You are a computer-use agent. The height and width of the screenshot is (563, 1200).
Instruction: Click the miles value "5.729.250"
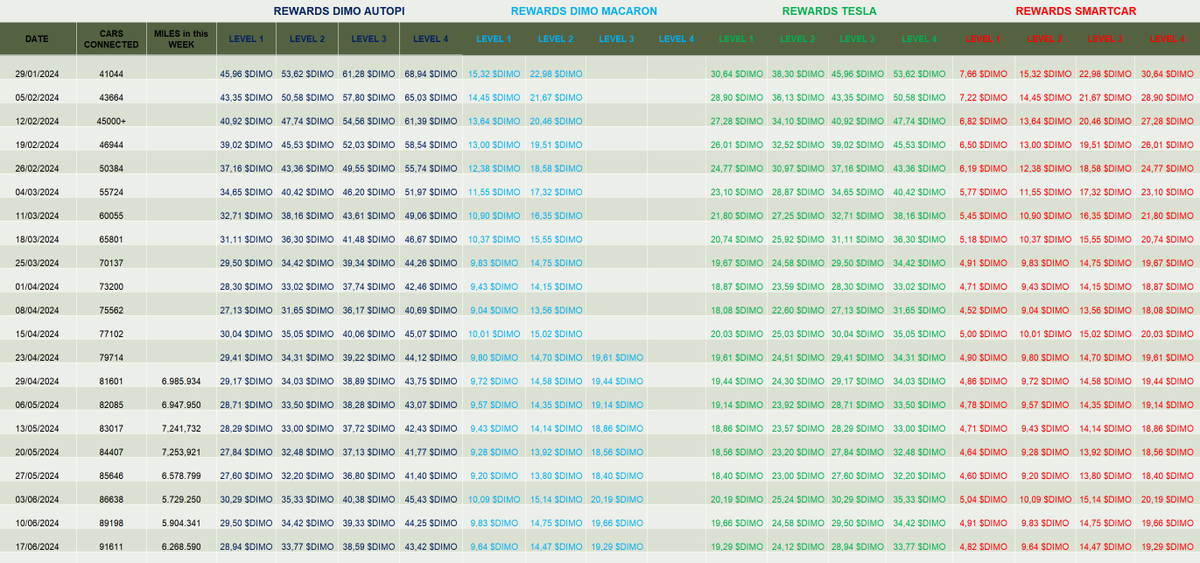point(181,499)
